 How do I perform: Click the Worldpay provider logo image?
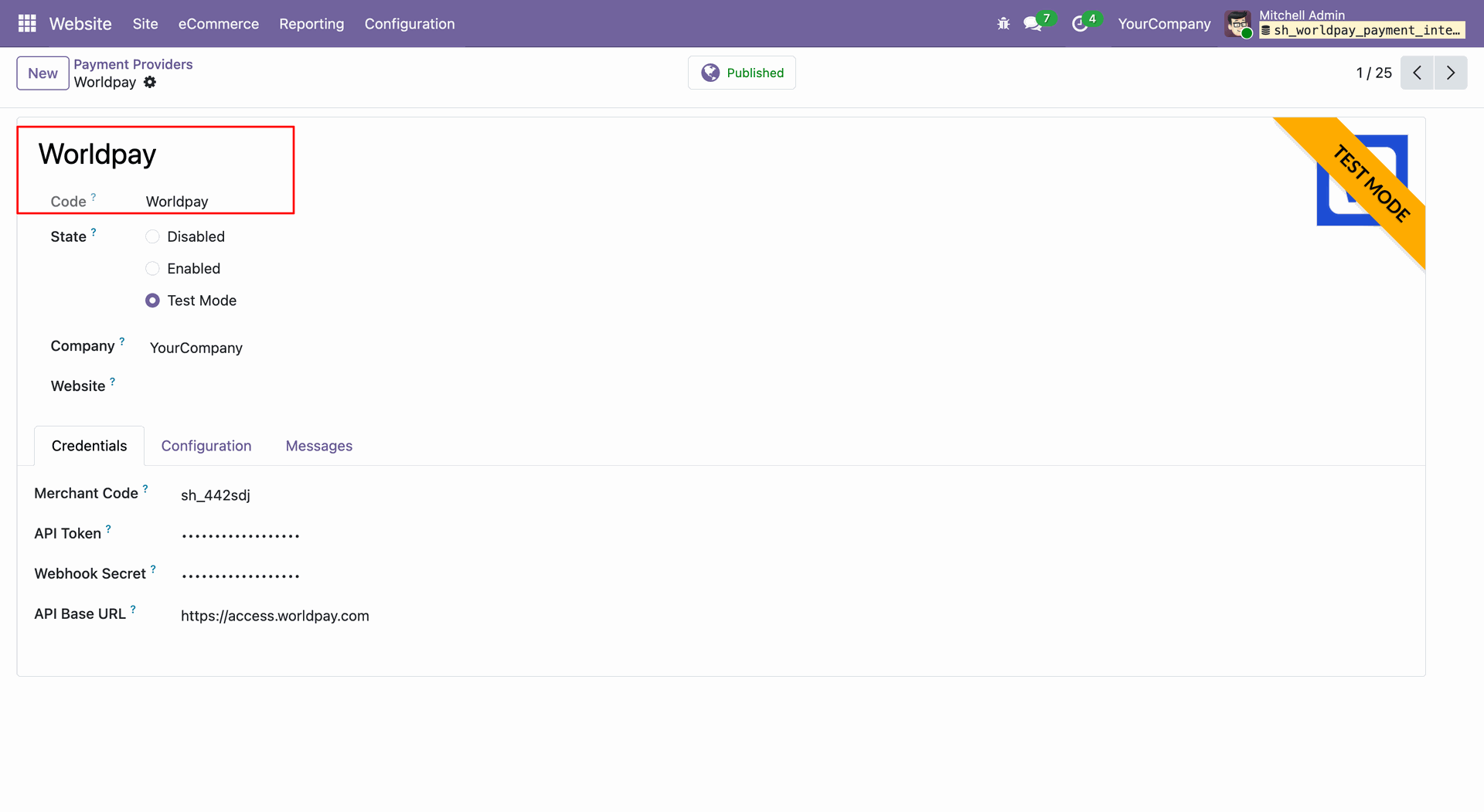pos(1362,180)
